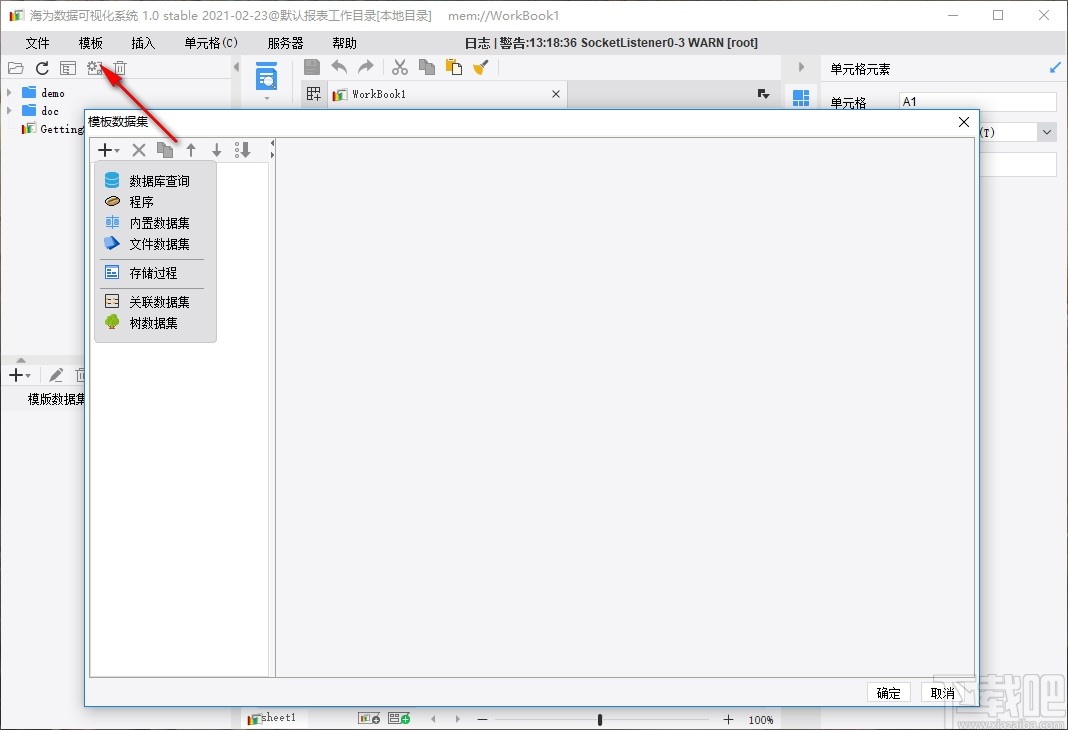Screen dimensions: 1068x730
Task: Redo with the right curved arrow icon
Action: coord(366,67)
